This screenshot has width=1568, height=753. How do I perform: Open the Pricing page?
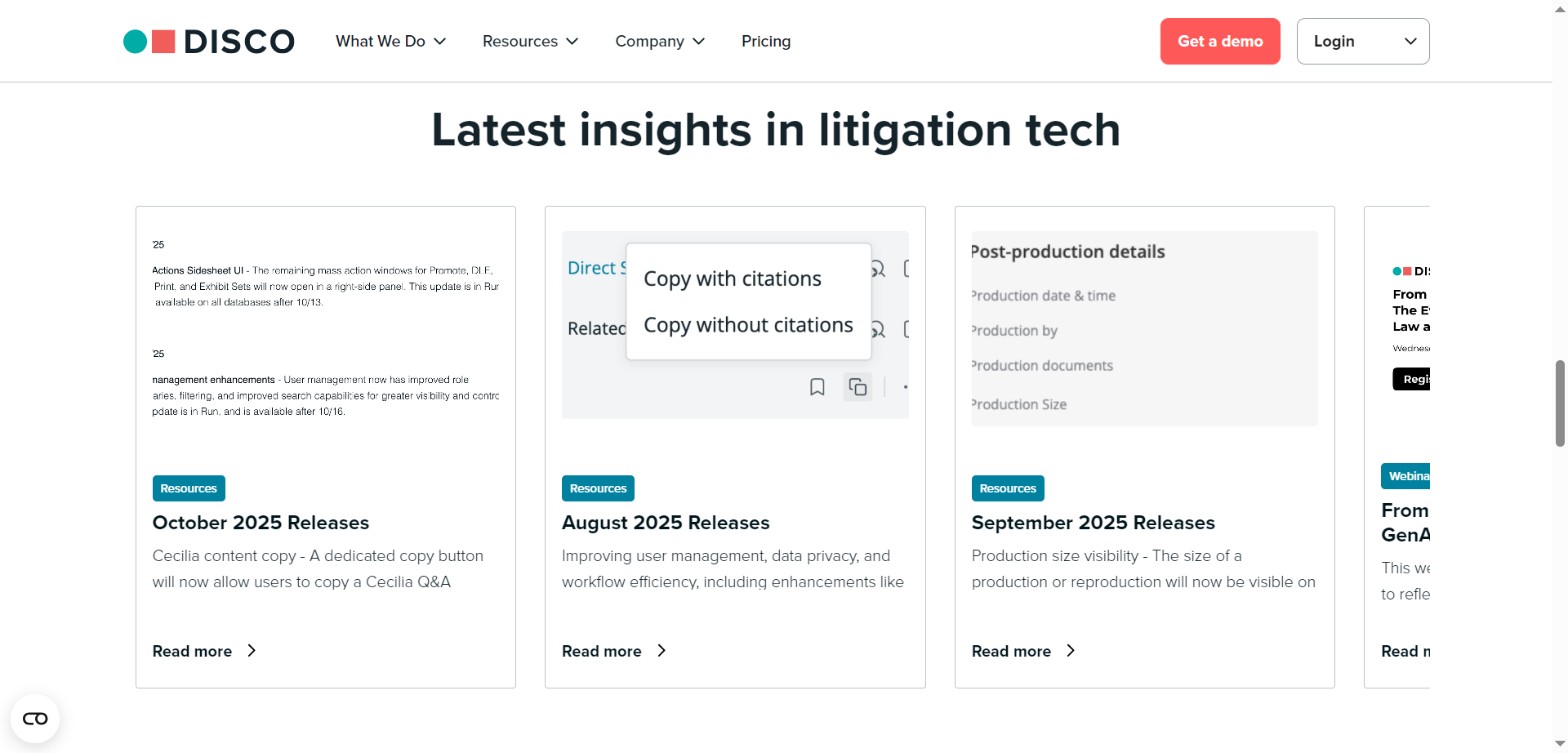click(765, 41)
